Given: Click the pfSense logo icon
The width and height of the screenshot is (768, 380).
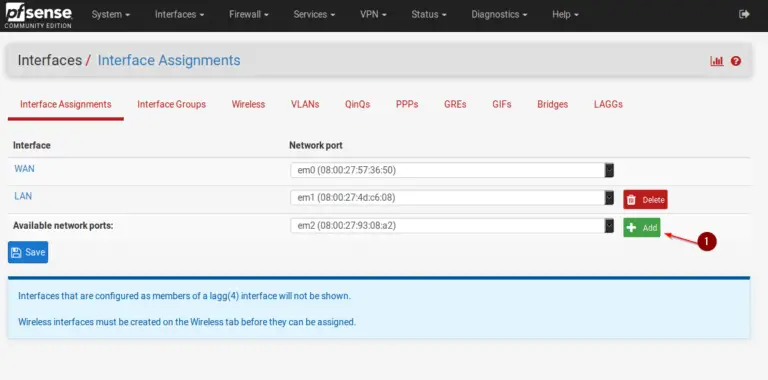Looking at the screenshot, I should click(x=38, y=15).
